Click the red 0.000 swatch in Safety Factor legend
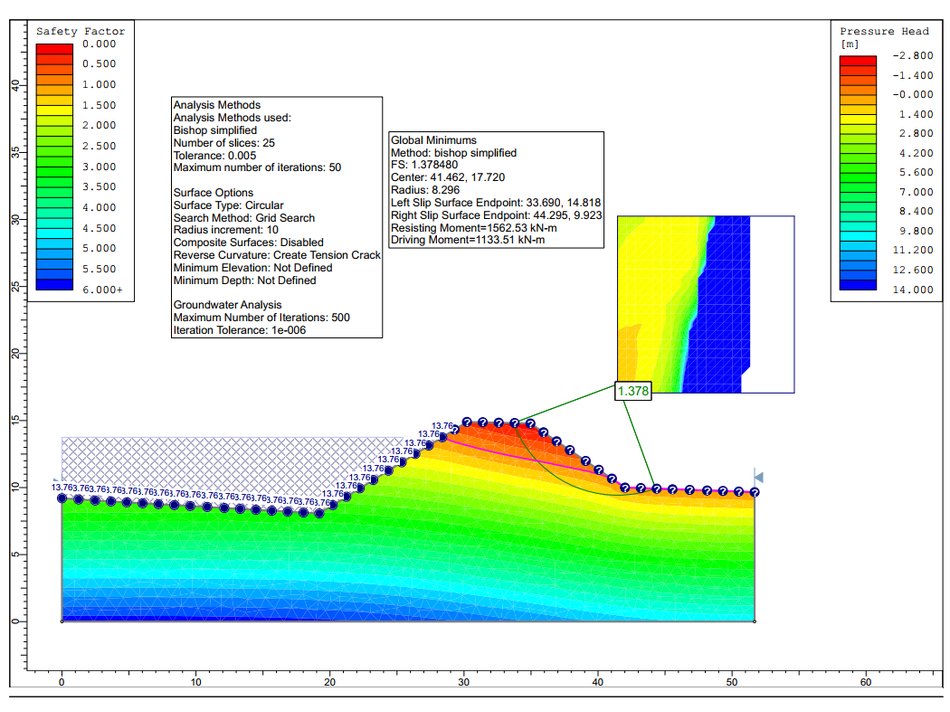Image resolution: width=950 pixels, height=712 pixels. pos(55,49)
